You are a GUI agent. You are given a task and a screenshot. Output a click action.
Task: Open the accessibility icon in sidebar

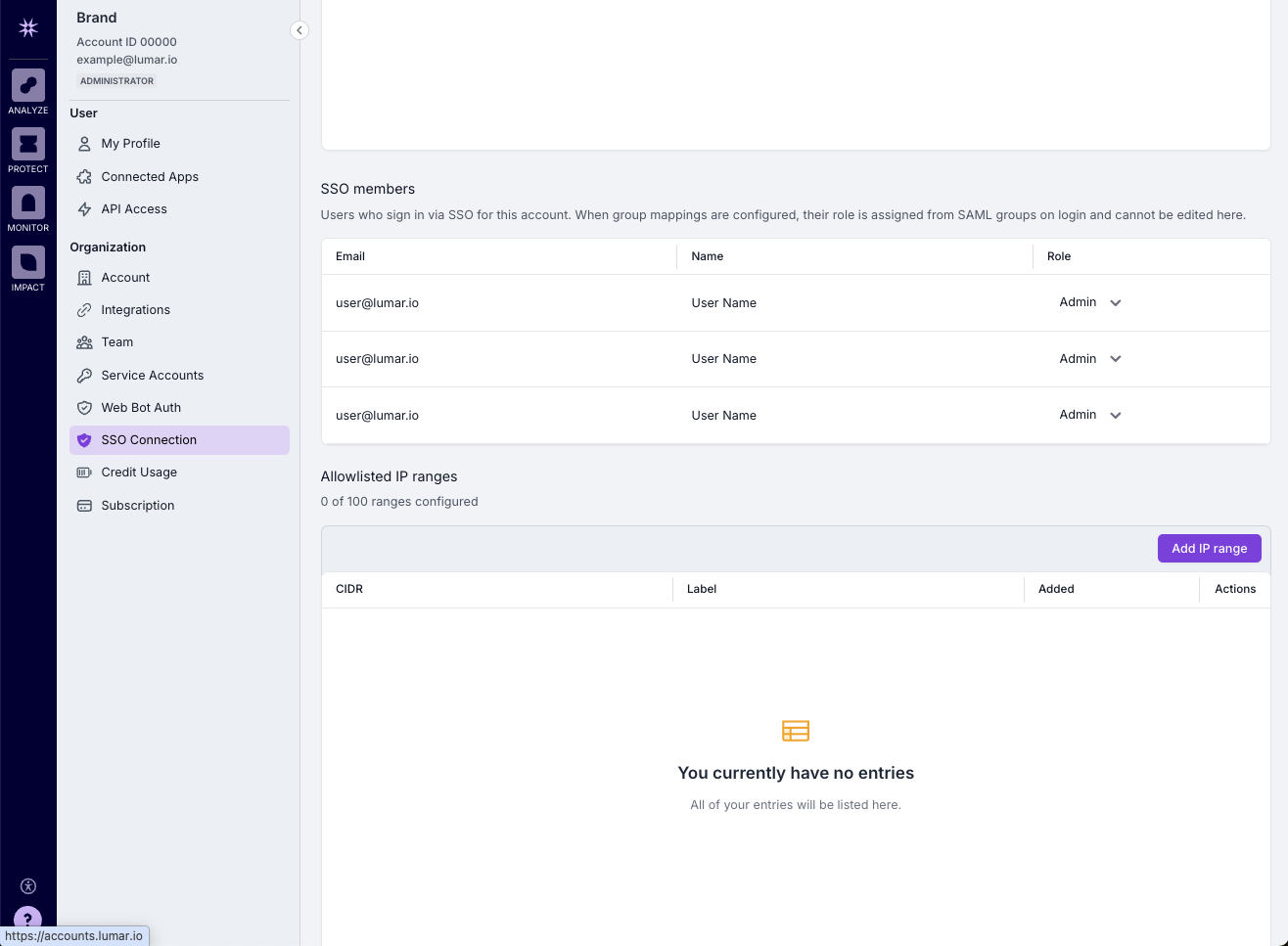click(28, 886)
